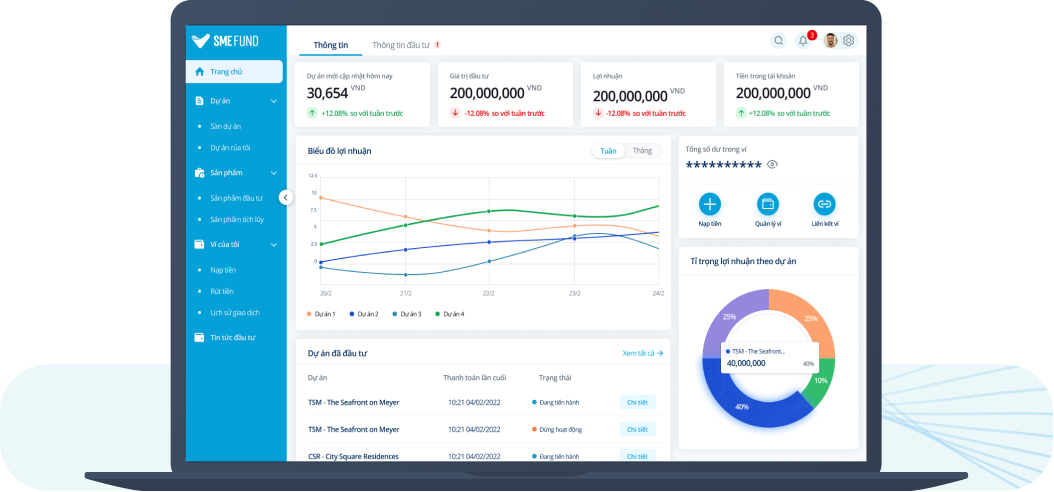Viewport: 1054px width, 492px height.
Task: Click the Nạp tiền plus icon
Action: point(710,204)
